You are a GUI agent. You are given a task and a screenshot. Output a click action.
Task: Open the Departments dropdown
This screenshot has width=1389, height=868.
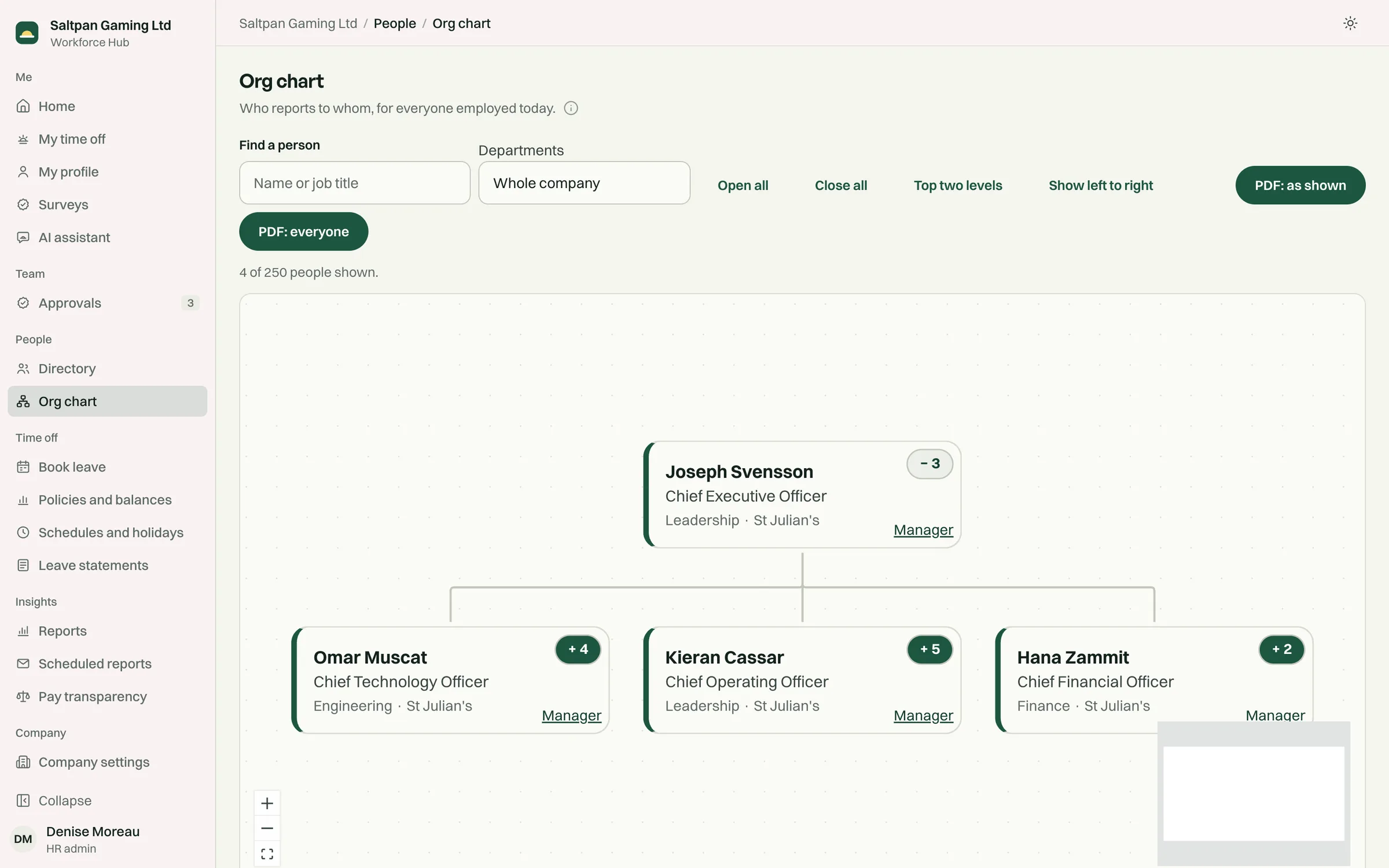[584, 183]
